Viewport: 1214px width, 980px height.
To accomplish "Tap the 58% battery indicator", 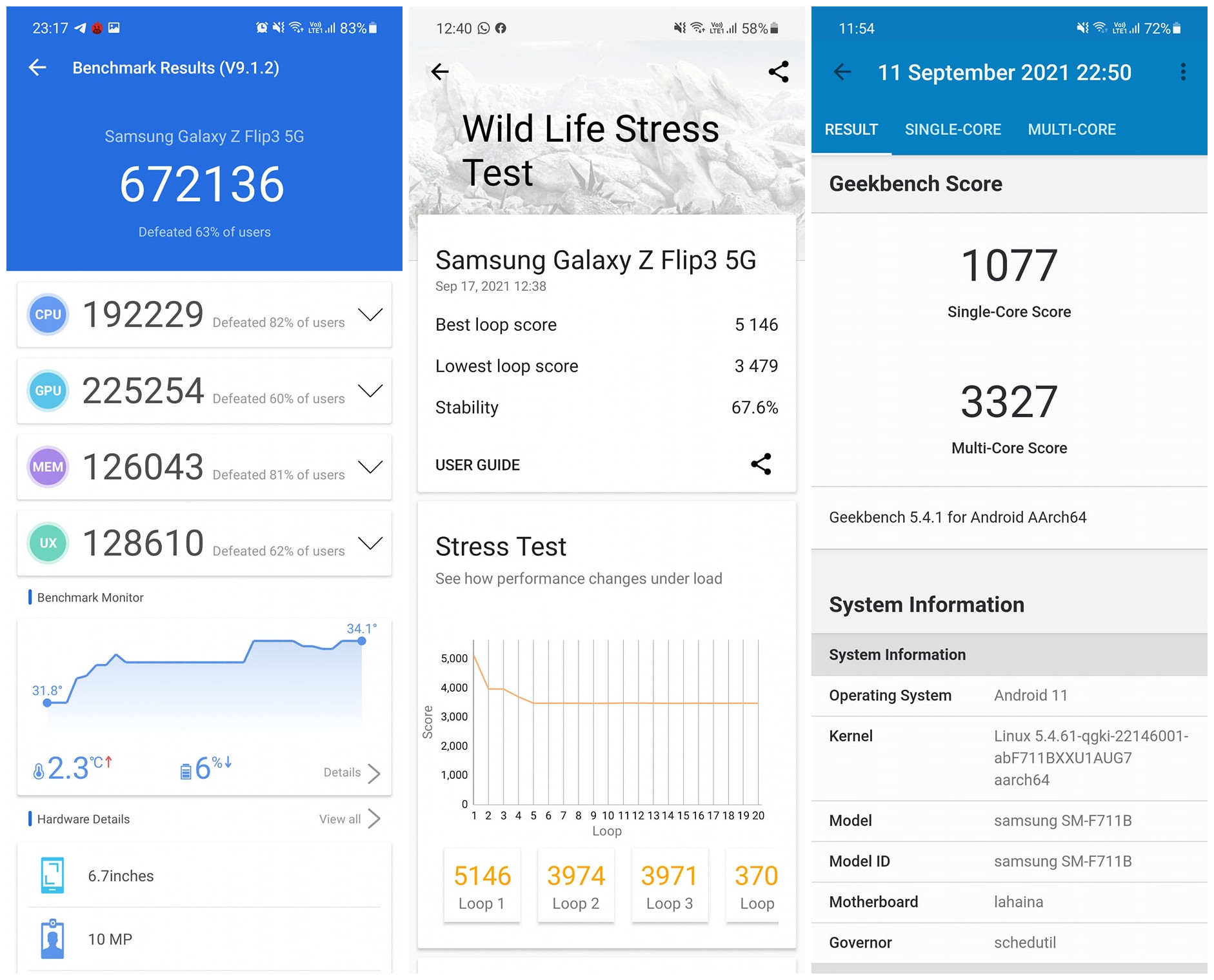I will [760, 28].
